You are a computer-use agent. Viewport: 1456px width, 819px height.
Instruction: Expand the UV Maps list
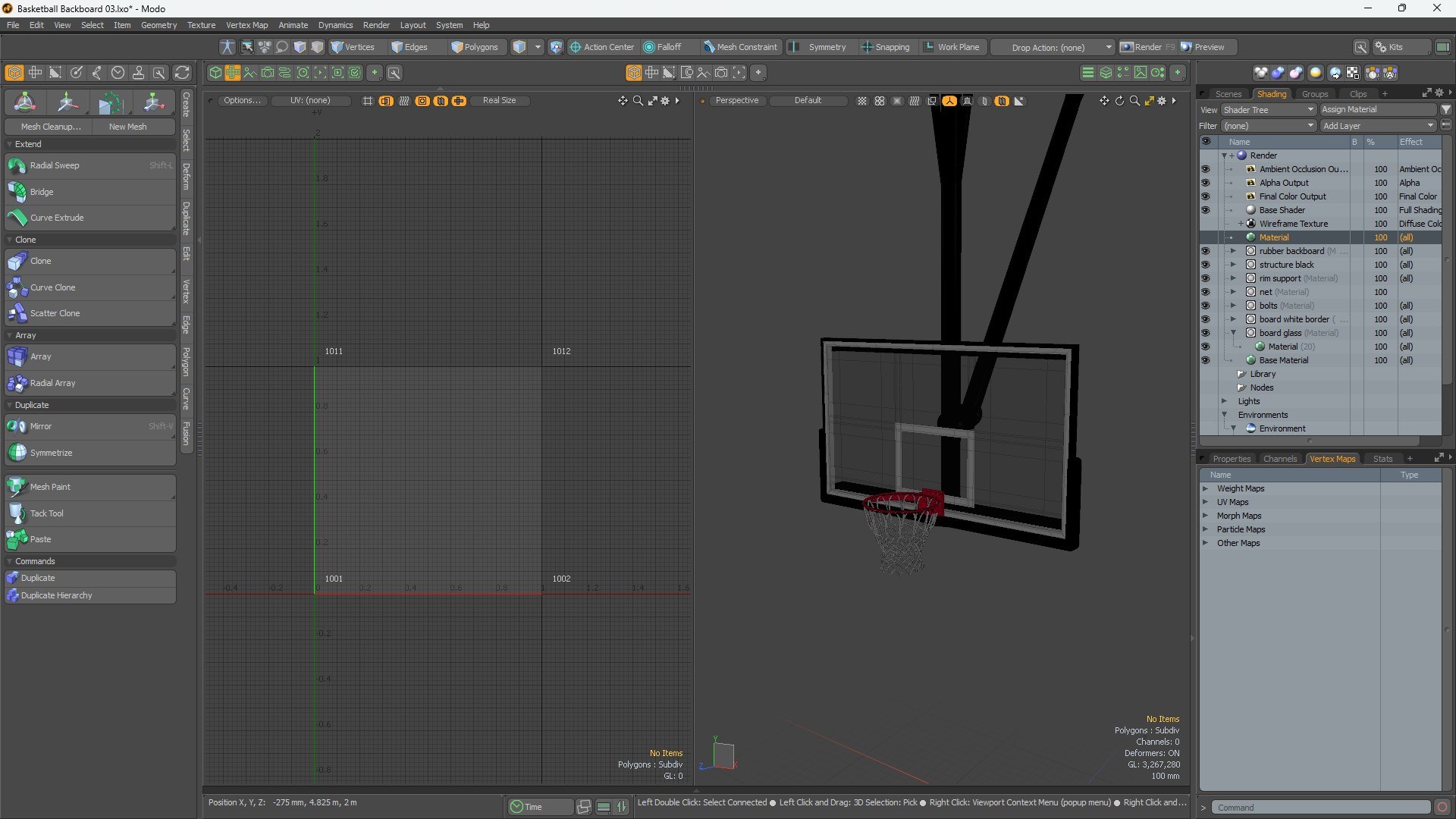[x=1205, y=502]
